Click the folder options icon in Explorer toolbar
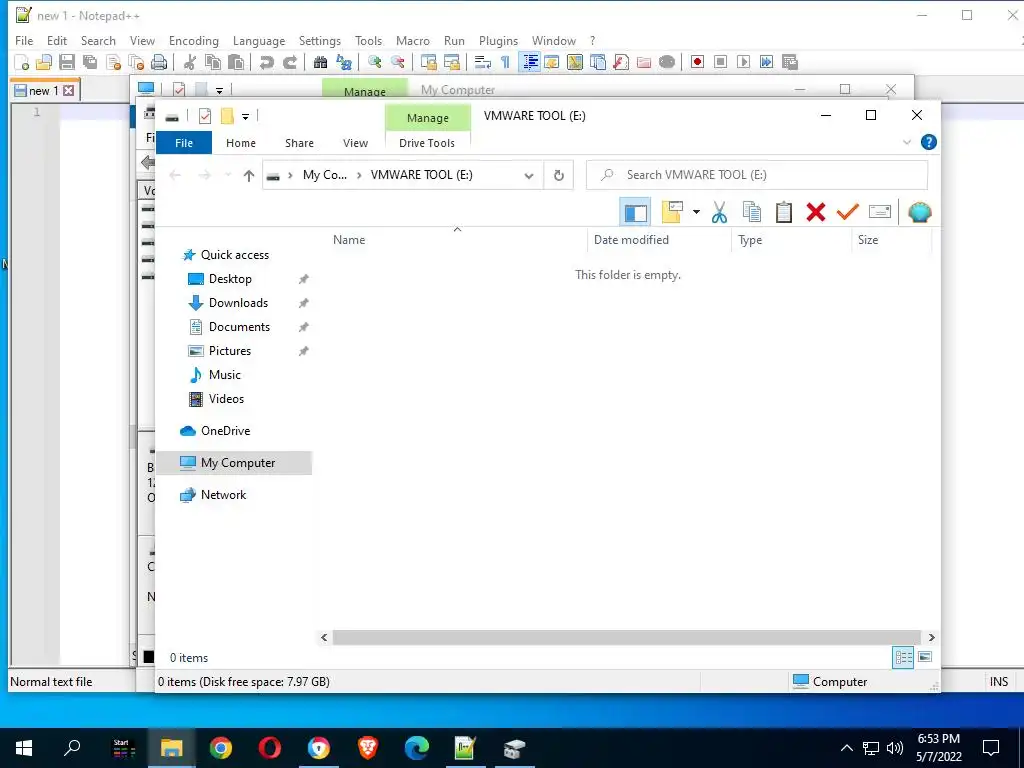 (672, 212)
